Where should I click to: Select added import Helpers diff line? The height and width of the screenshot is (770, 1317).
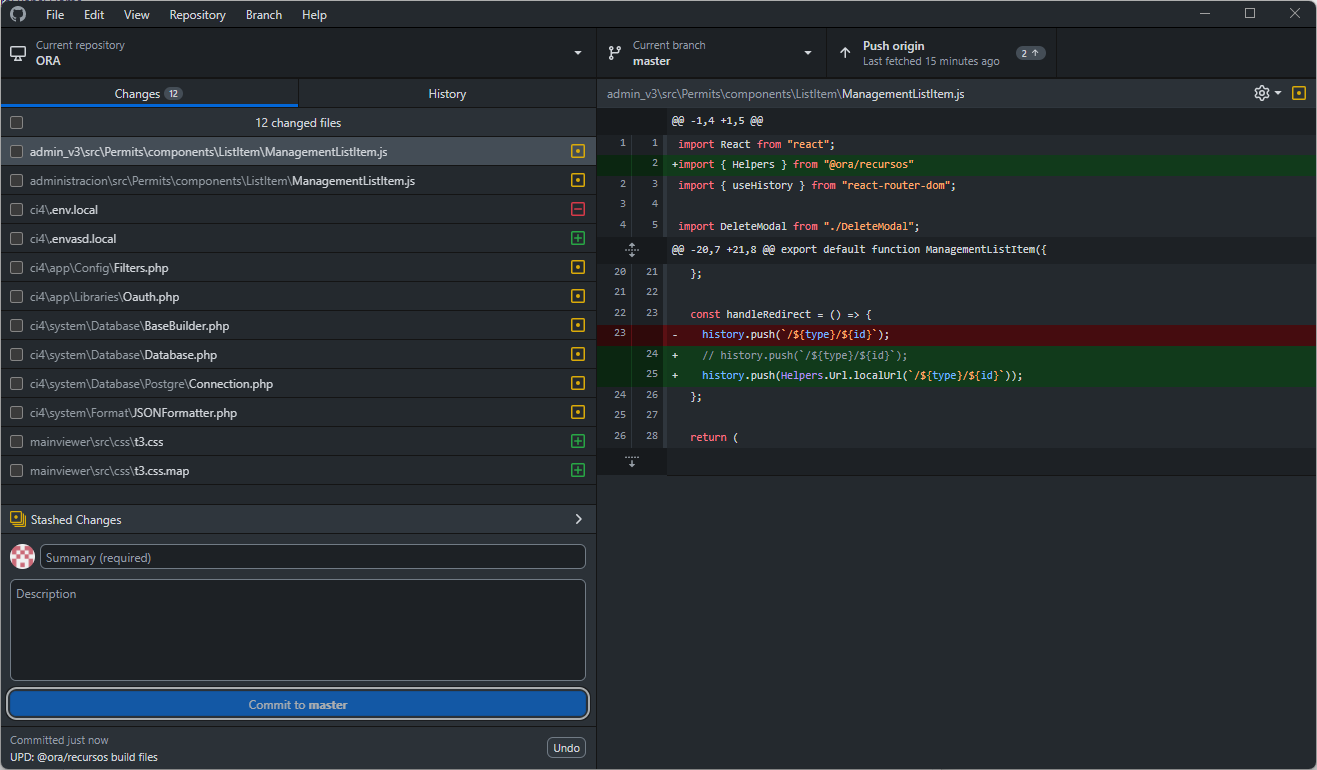click(991, 164)
